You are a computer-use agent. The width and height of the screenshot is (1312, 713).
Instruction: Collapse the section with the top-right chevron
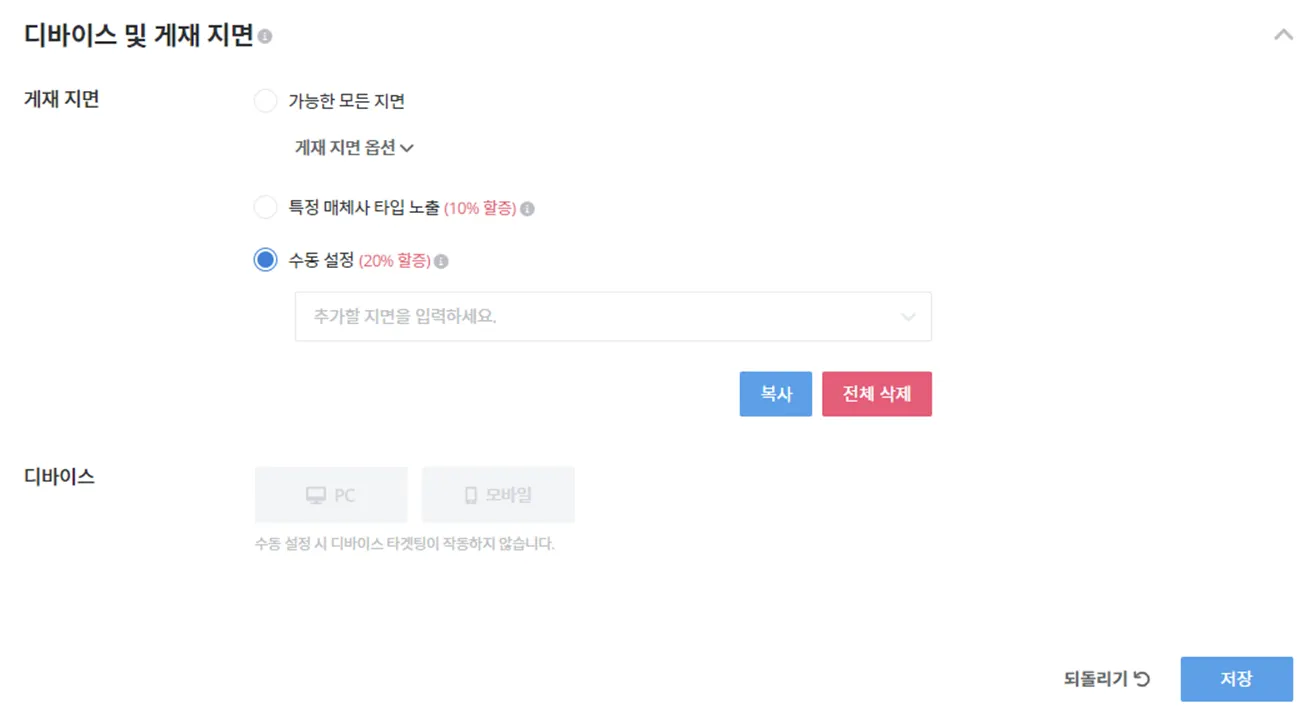[x=1283, y=36]
